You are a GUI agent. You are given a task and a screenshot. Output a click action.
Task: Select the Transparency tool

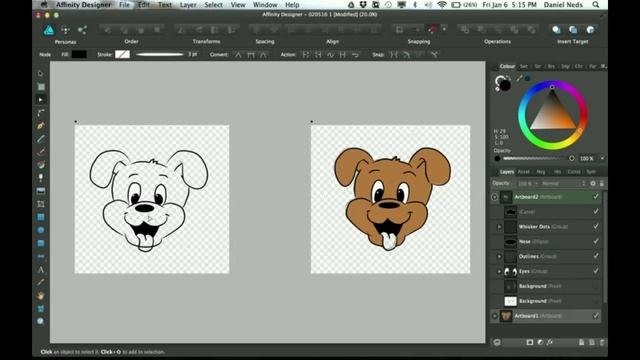pyautogui.click(x=40, y=178)
